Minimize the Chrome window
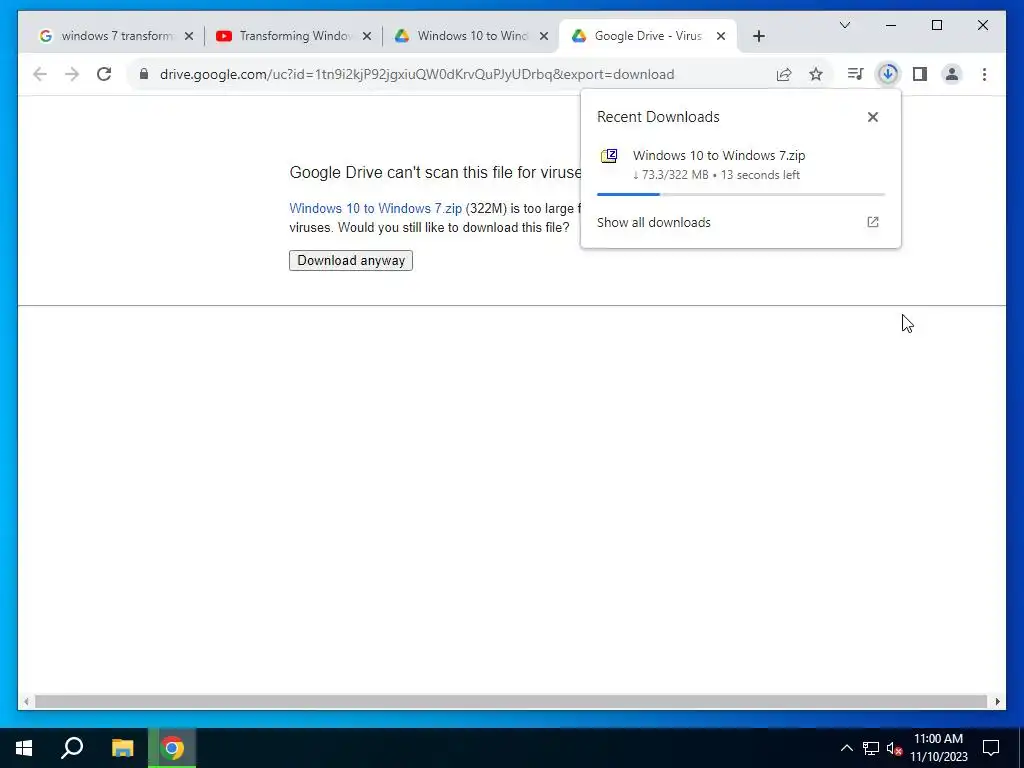 tap(891, 25)
